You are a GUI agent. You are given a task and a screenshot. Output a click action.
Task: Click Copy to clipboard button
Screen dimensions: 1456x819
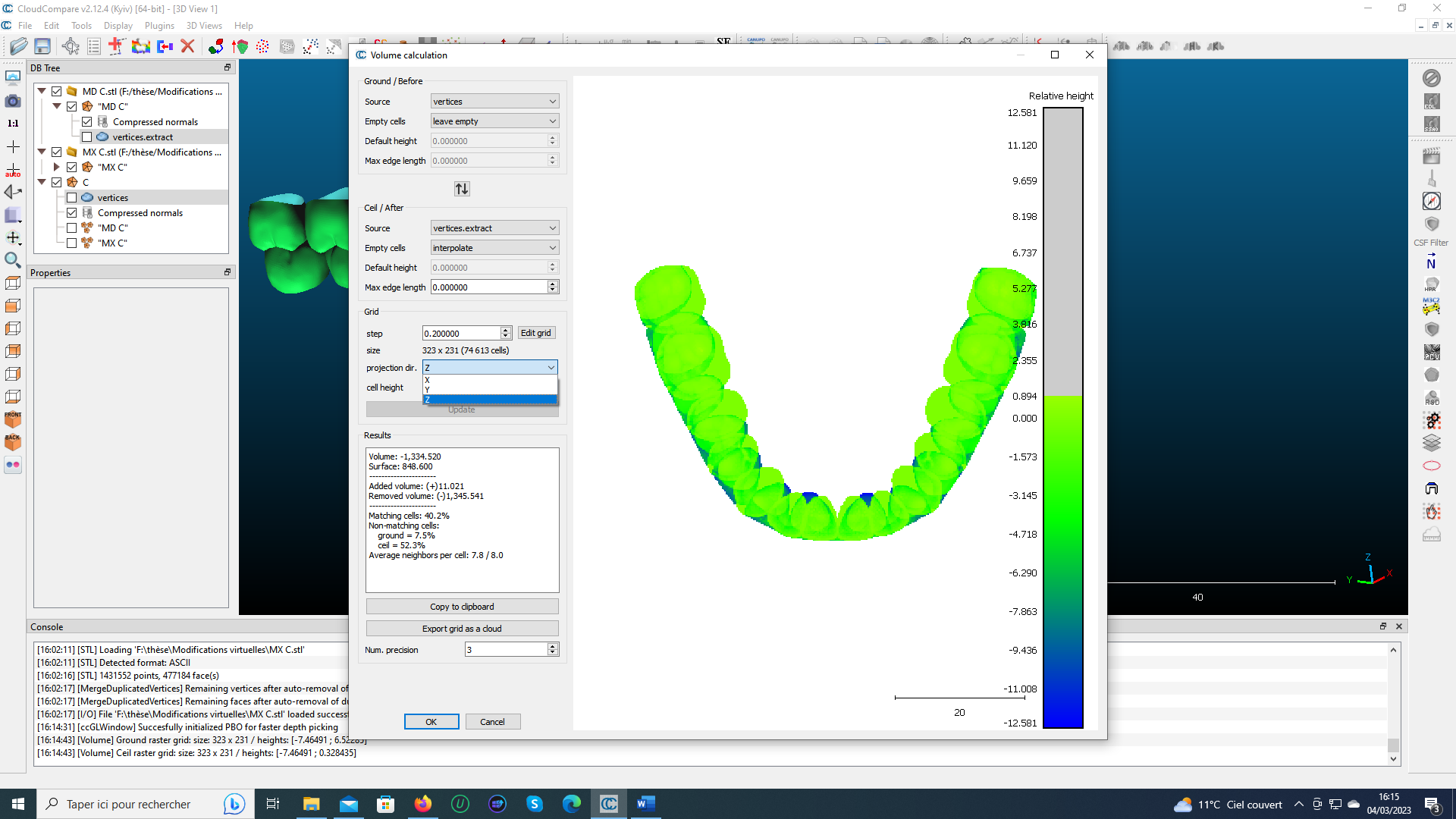pos(462,607)
